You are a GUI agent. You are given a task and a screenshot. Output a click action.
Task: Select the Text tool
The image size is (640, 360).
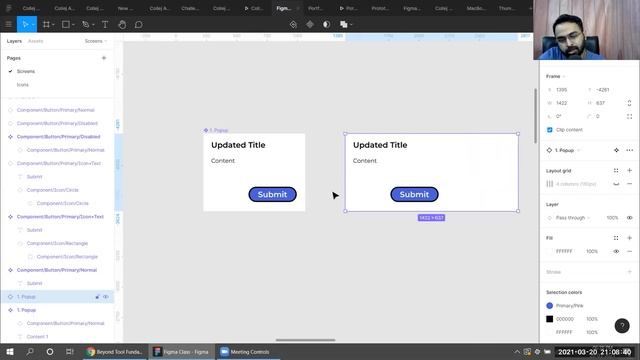(105, 24)
